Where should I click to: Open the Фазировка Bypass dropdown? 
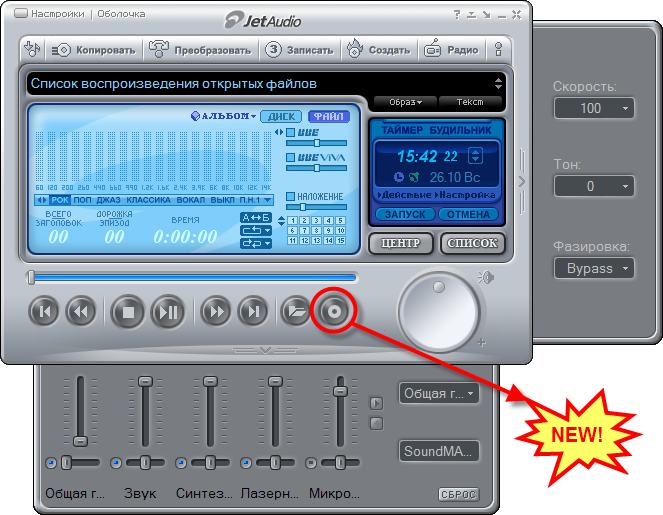pyautogui.click(x=594, y=268)
